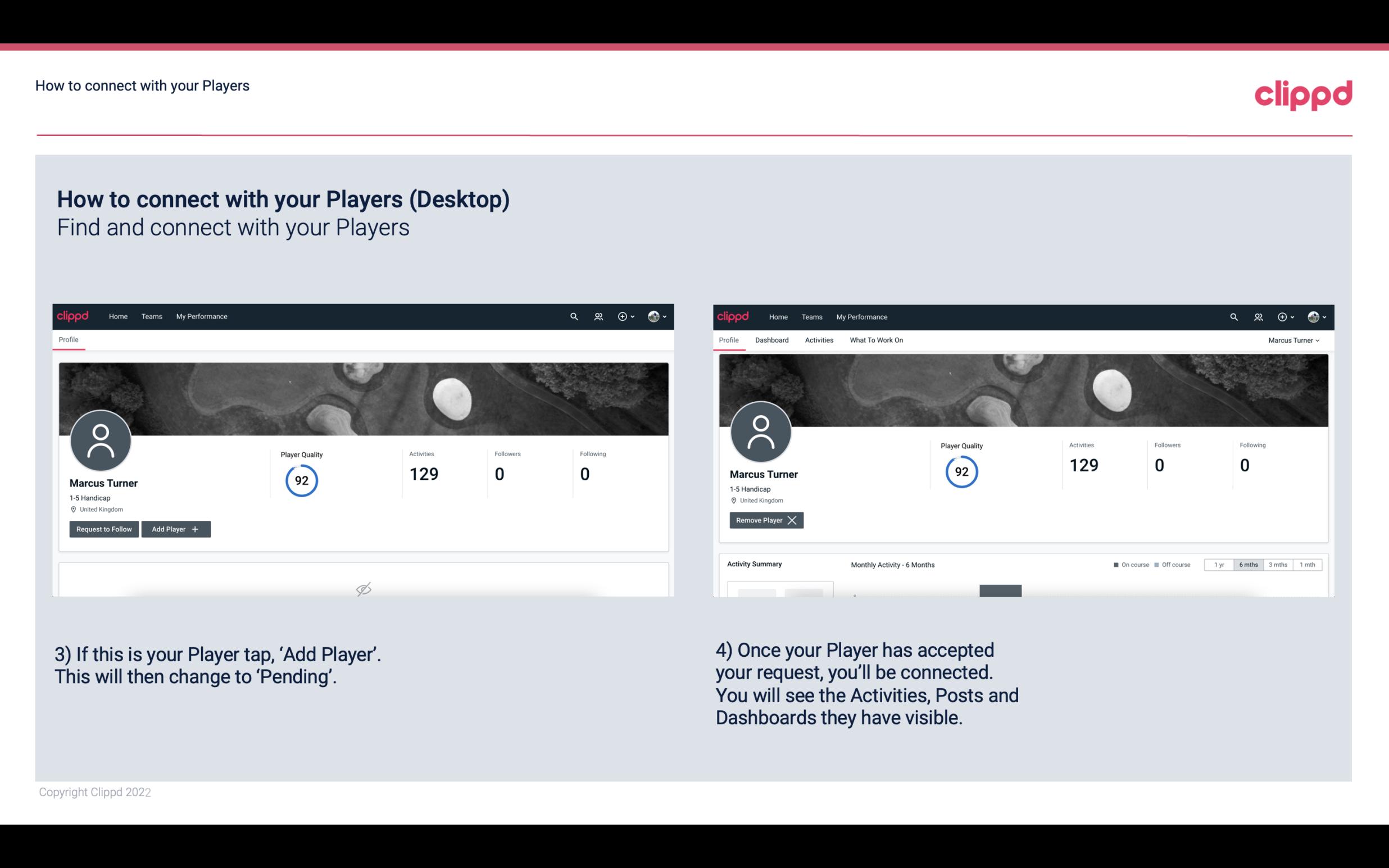The image size is (1389, 868).
Task: Select the '6 mths' activity toggle button
Action: pos(1249,564)
